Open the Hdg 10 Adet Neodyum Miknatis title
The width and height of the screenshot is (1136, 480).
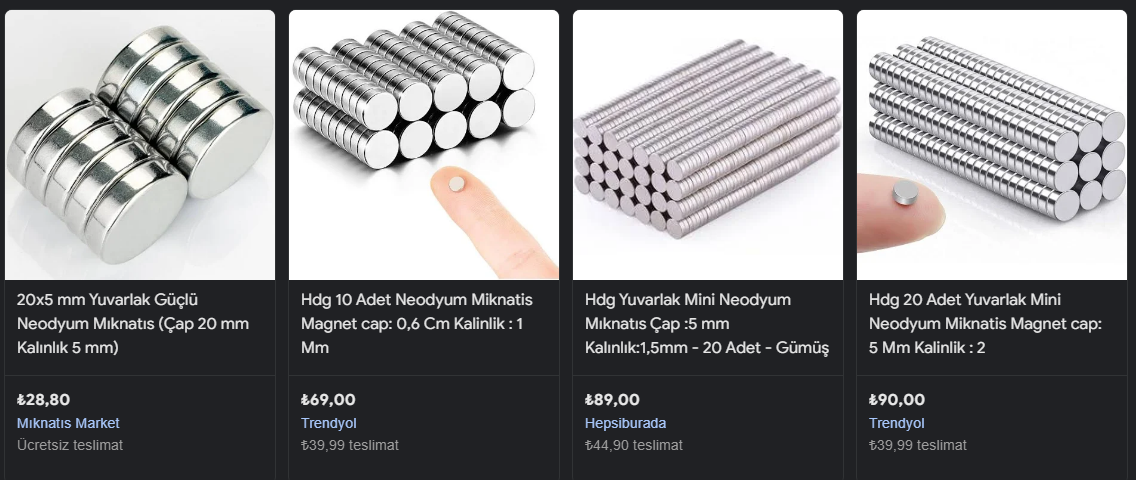pyautogui.click(x=417, y=324)
